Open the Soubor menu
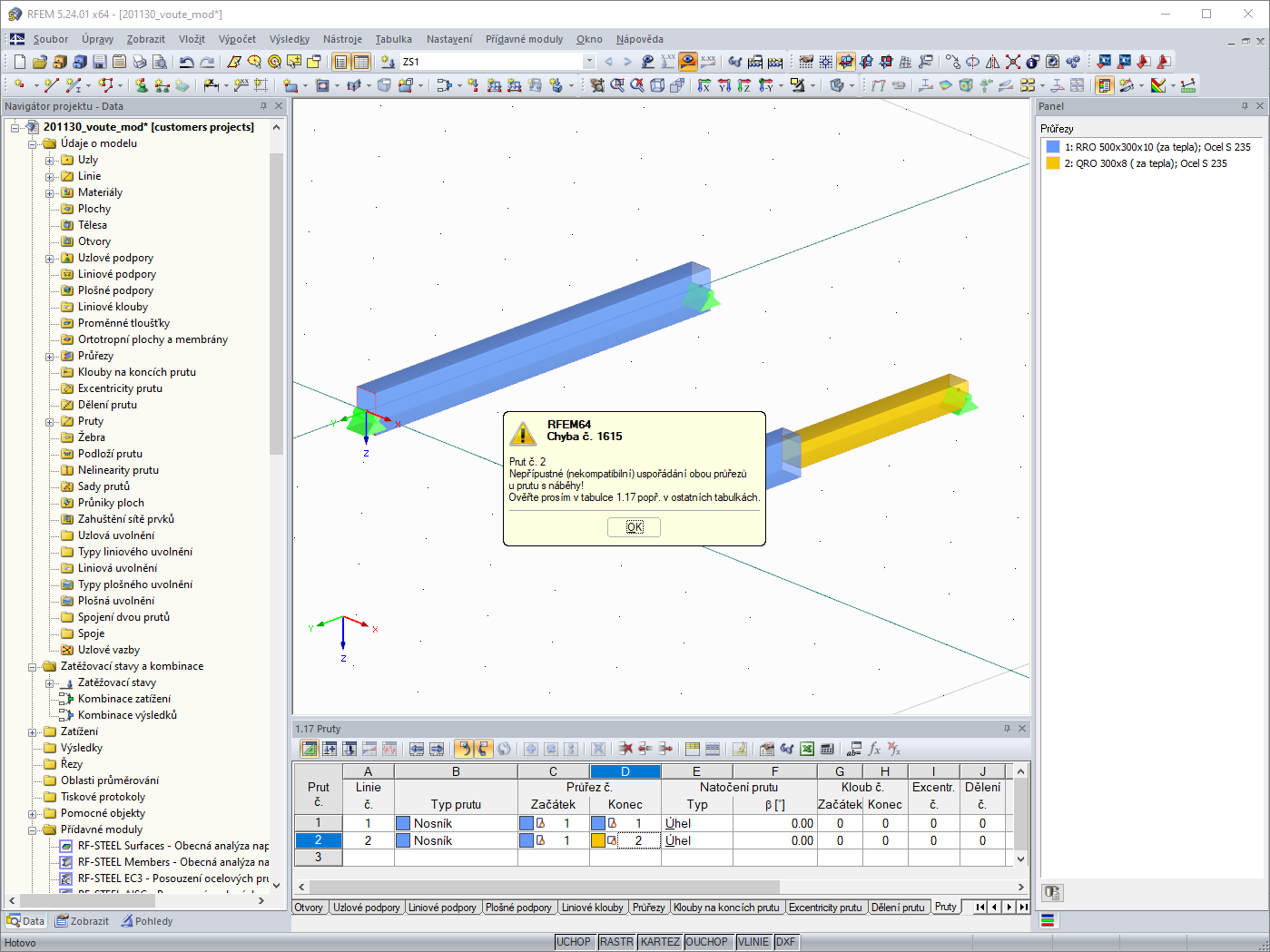Image resolution: width=1270 pixels, height=952 pixels. point(51,39)
